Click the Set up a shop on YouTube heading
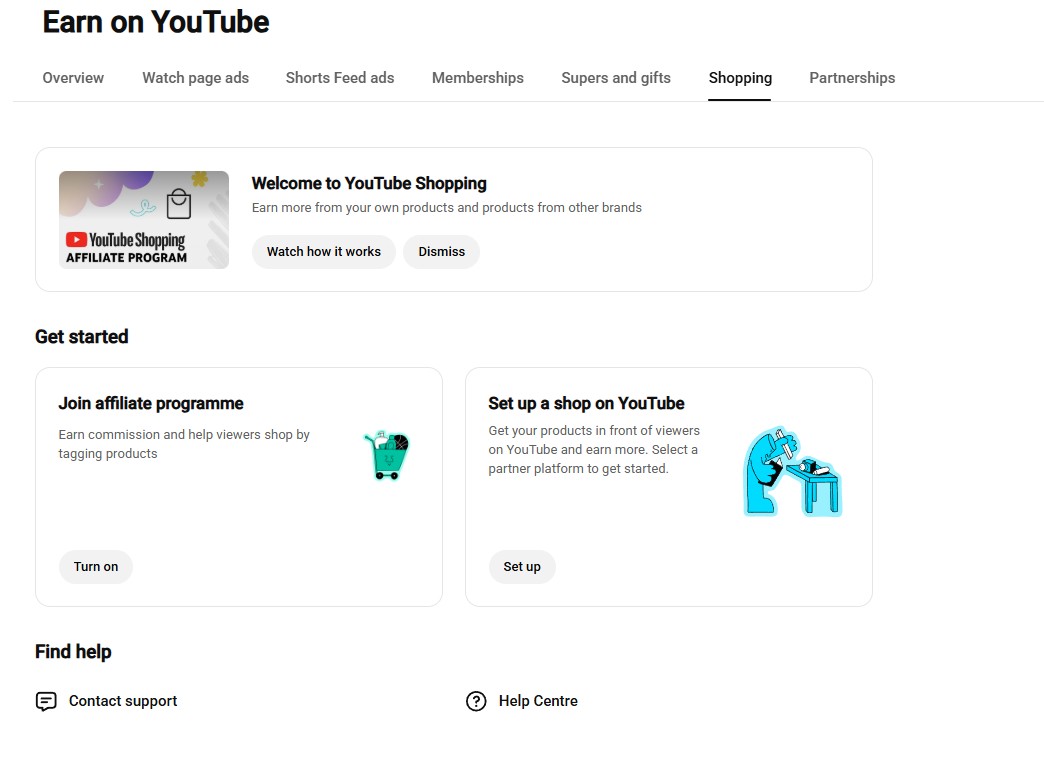 pos(587,403)
